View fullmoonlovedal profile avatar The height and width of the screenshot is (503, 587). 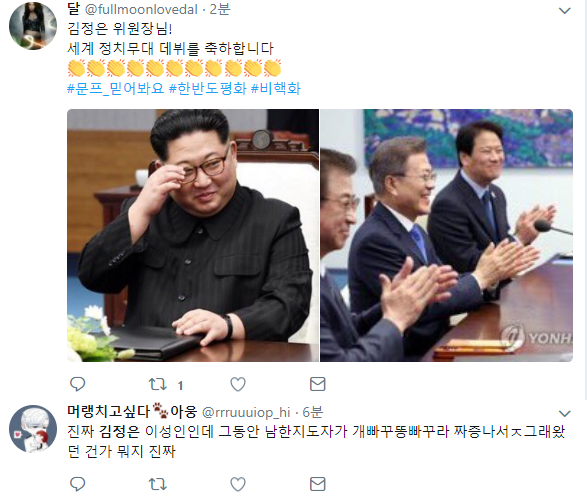(33, 26)
